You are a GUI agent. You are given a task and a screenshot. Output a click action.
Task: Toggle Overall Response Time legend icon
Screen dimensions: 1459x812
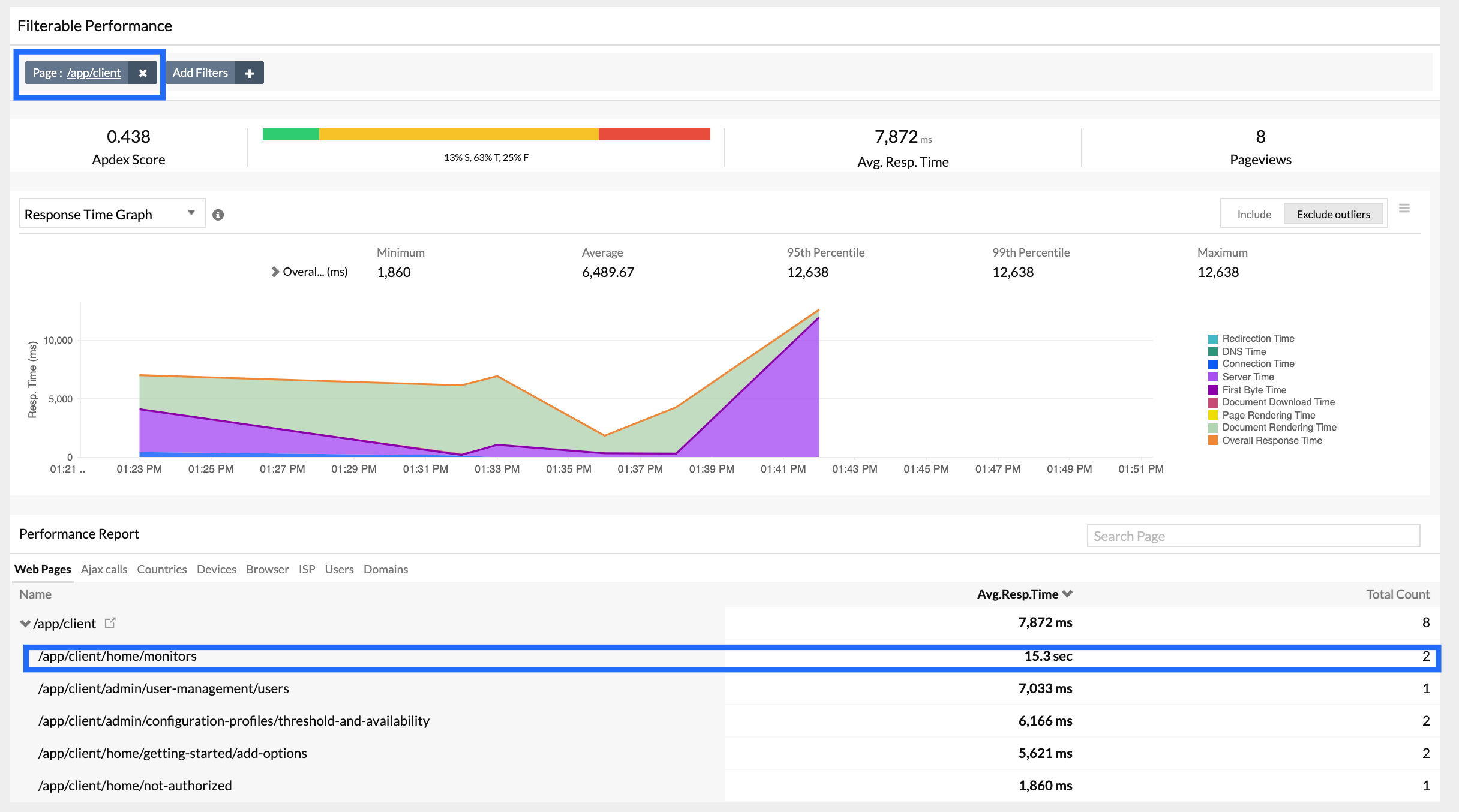pyautogui.click(x=1213, y=441)
